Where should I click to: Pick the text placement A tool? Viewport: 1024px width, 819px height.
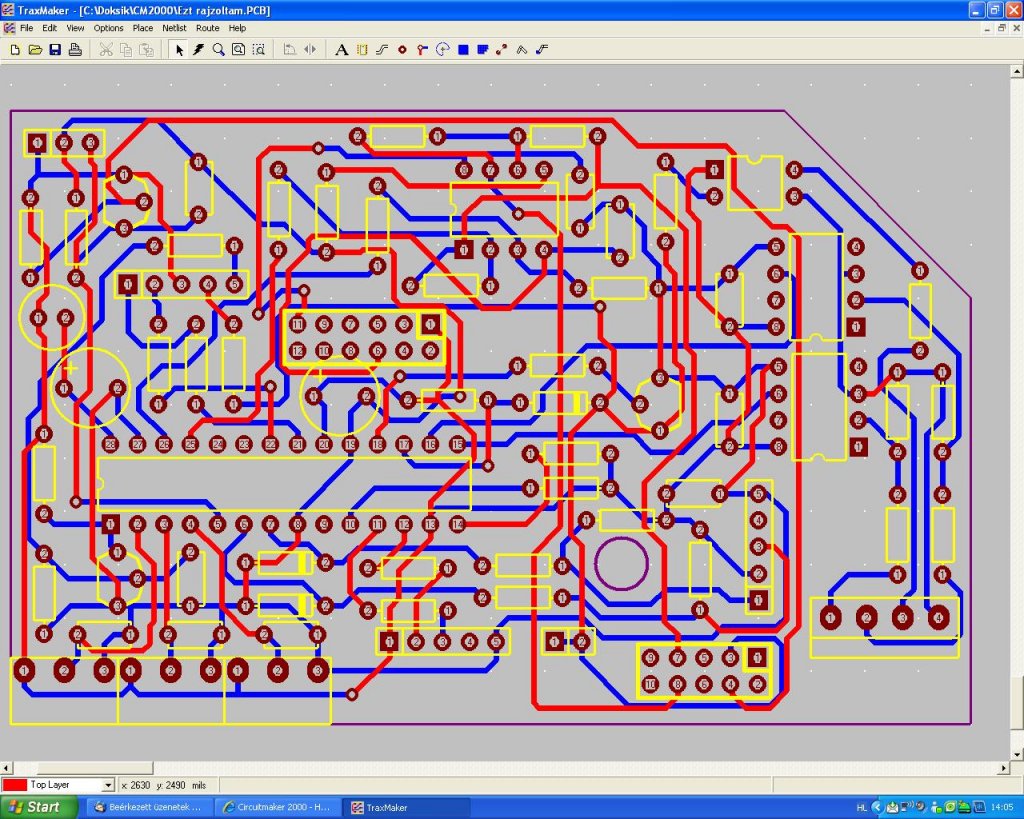(x=341, y=50)
